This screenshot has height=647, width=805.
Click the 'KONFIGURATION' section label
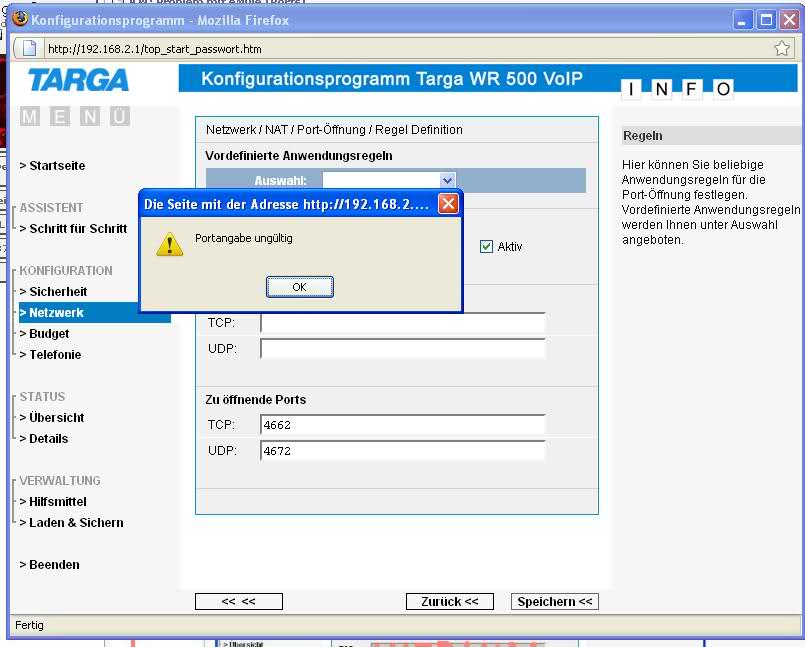click(x=66, y=271)
